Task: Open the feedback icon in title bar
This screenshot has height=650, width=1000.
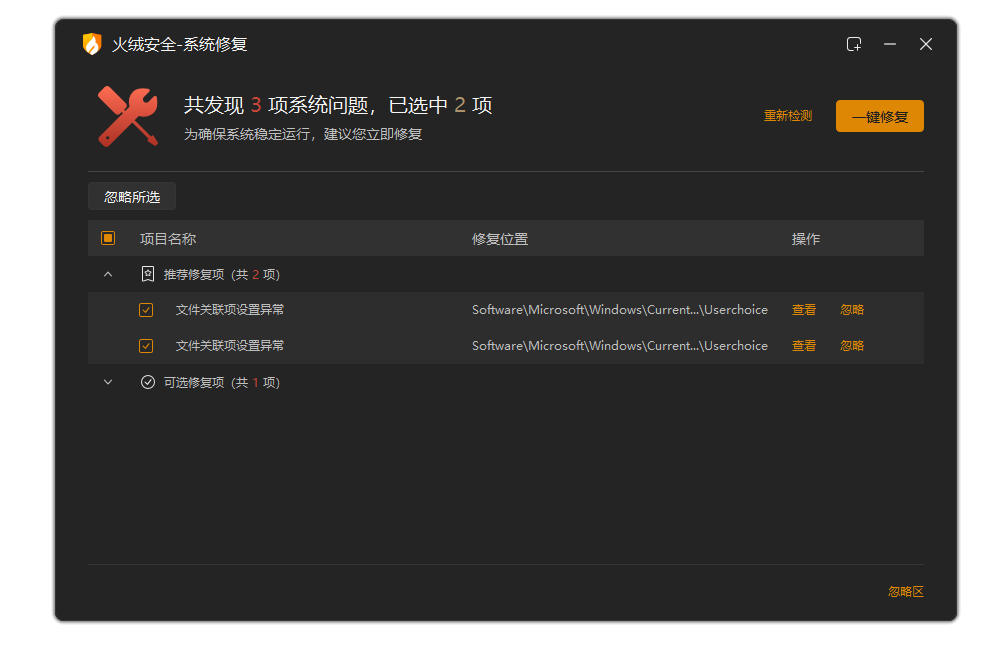Action: click(854, 44)
